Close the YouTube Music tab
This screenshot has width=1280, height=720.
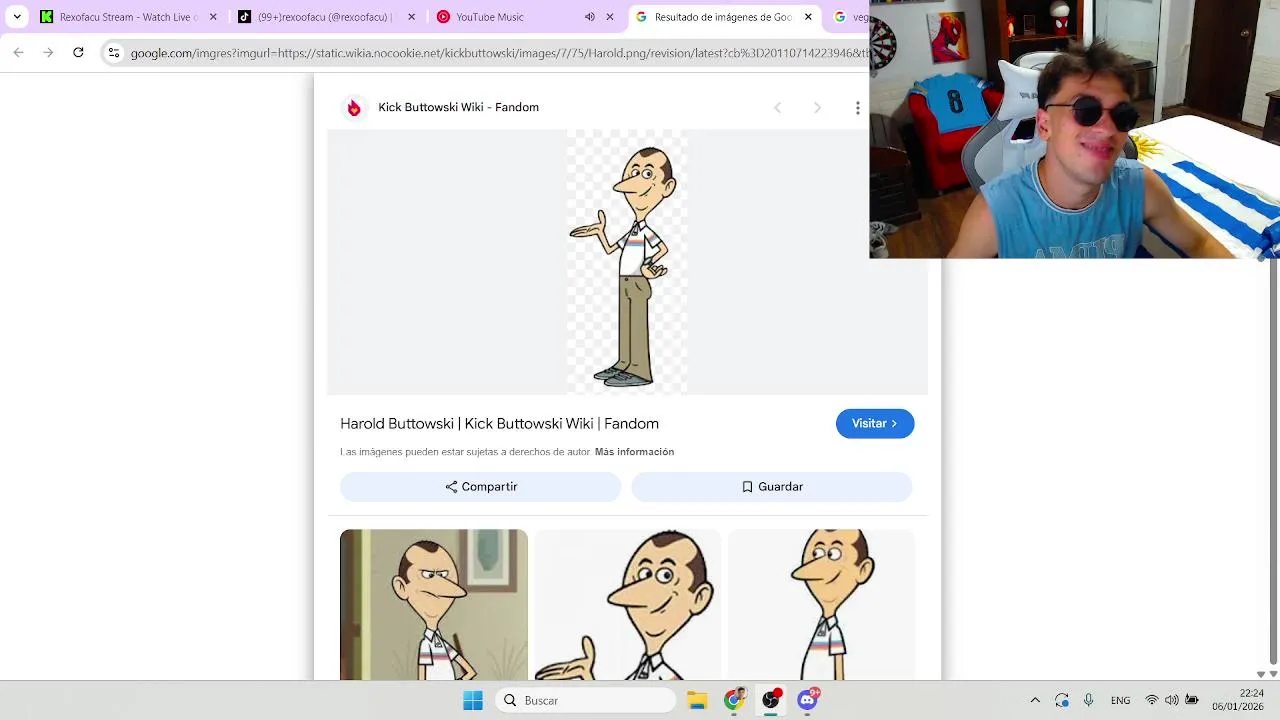click(x=610, y=17)
